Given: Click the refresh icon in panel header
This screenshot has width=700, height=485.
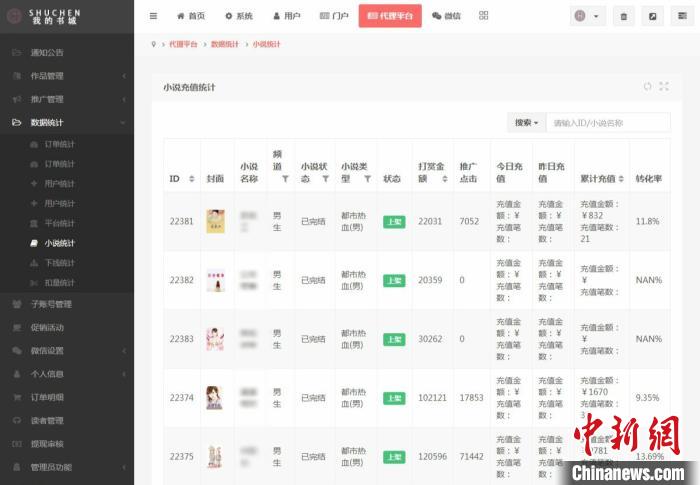Looking at the screenshot, I should [647, 87].
